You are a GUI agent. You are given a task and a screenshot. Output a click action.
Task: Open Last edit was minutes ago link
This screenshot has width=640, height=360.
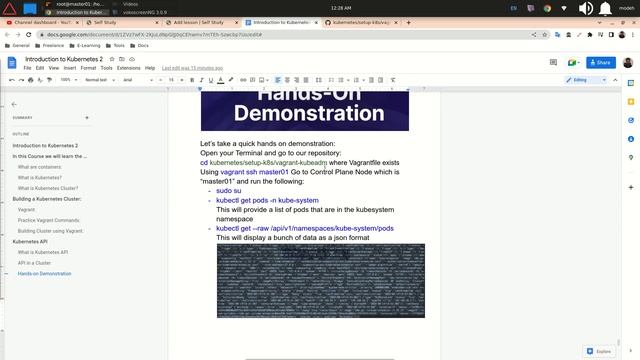click(x=192, y=68)
